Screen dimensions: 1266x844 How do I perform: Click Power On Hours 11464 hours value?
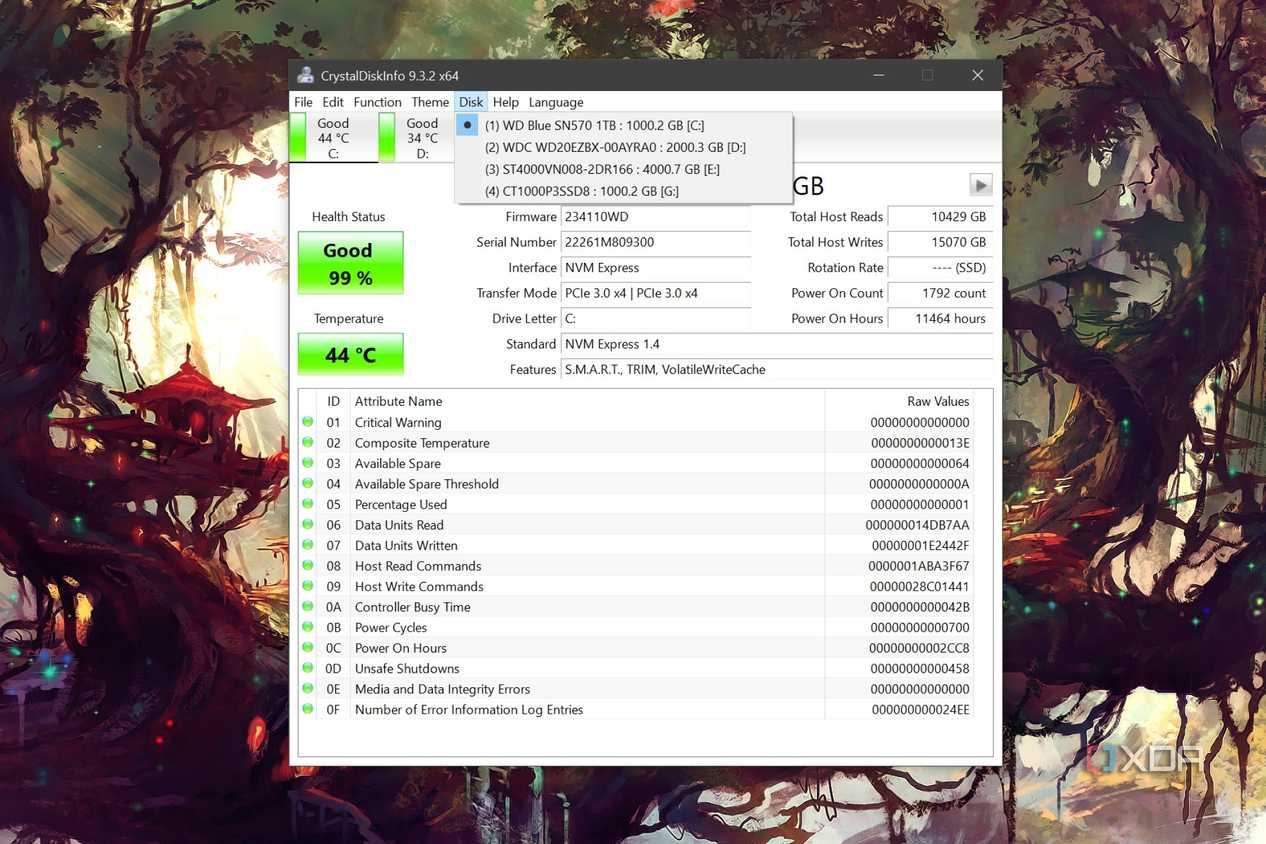tap(940, 319)
